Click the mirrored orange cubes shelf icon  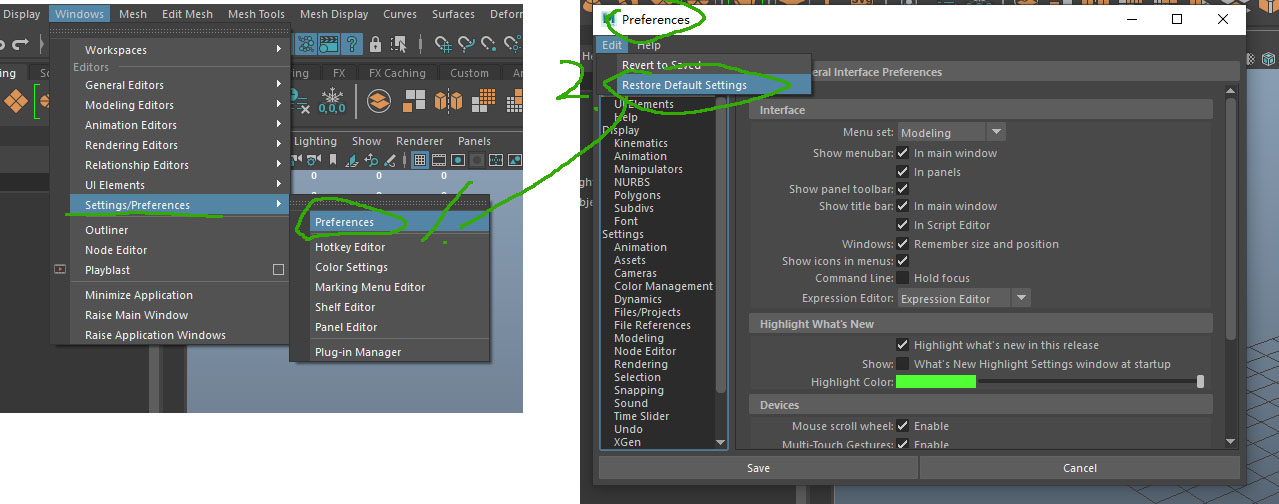tap(448, 100)
